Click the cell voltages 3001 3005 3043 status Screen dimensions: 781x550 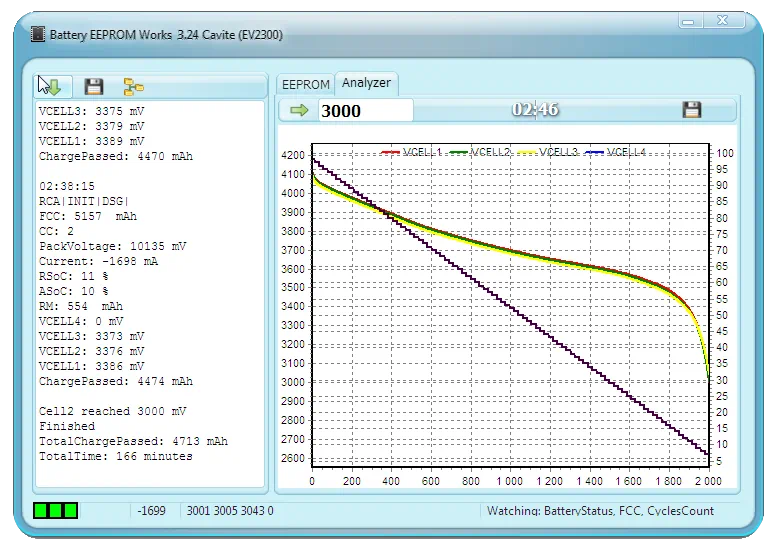230,511
